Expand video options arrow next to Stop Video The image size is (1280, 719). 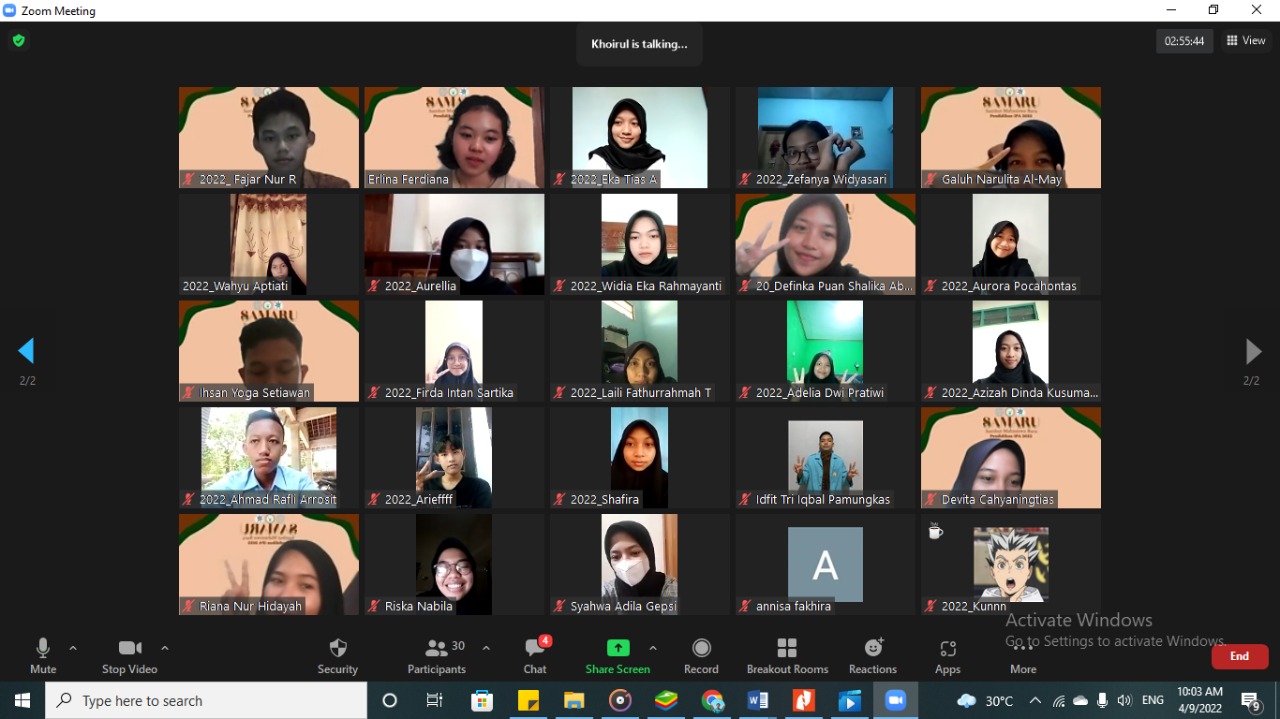[165, 648]
